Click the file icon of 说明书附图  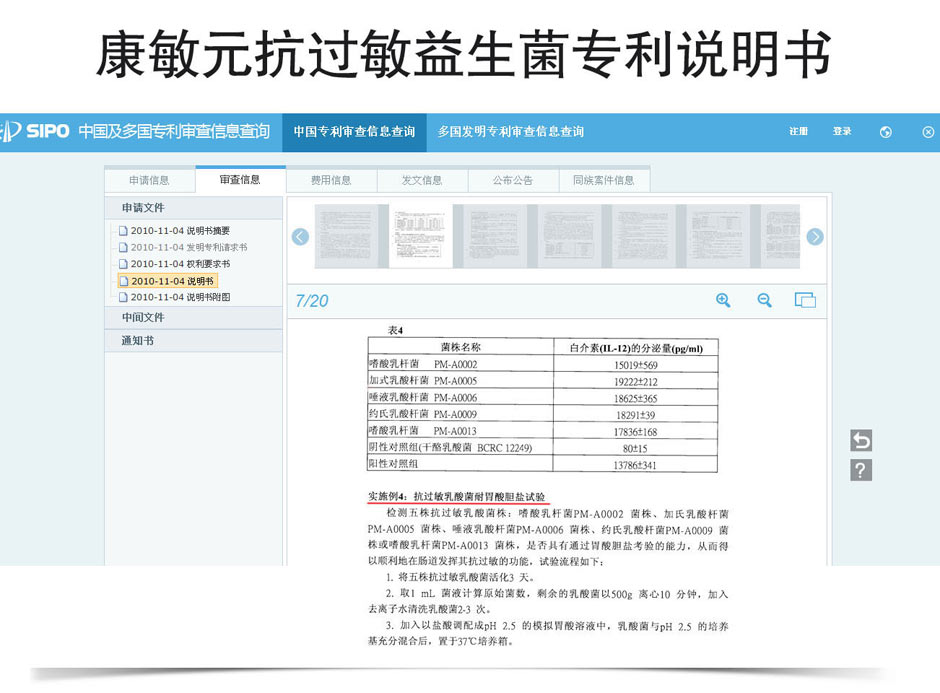tap(123, 297)
